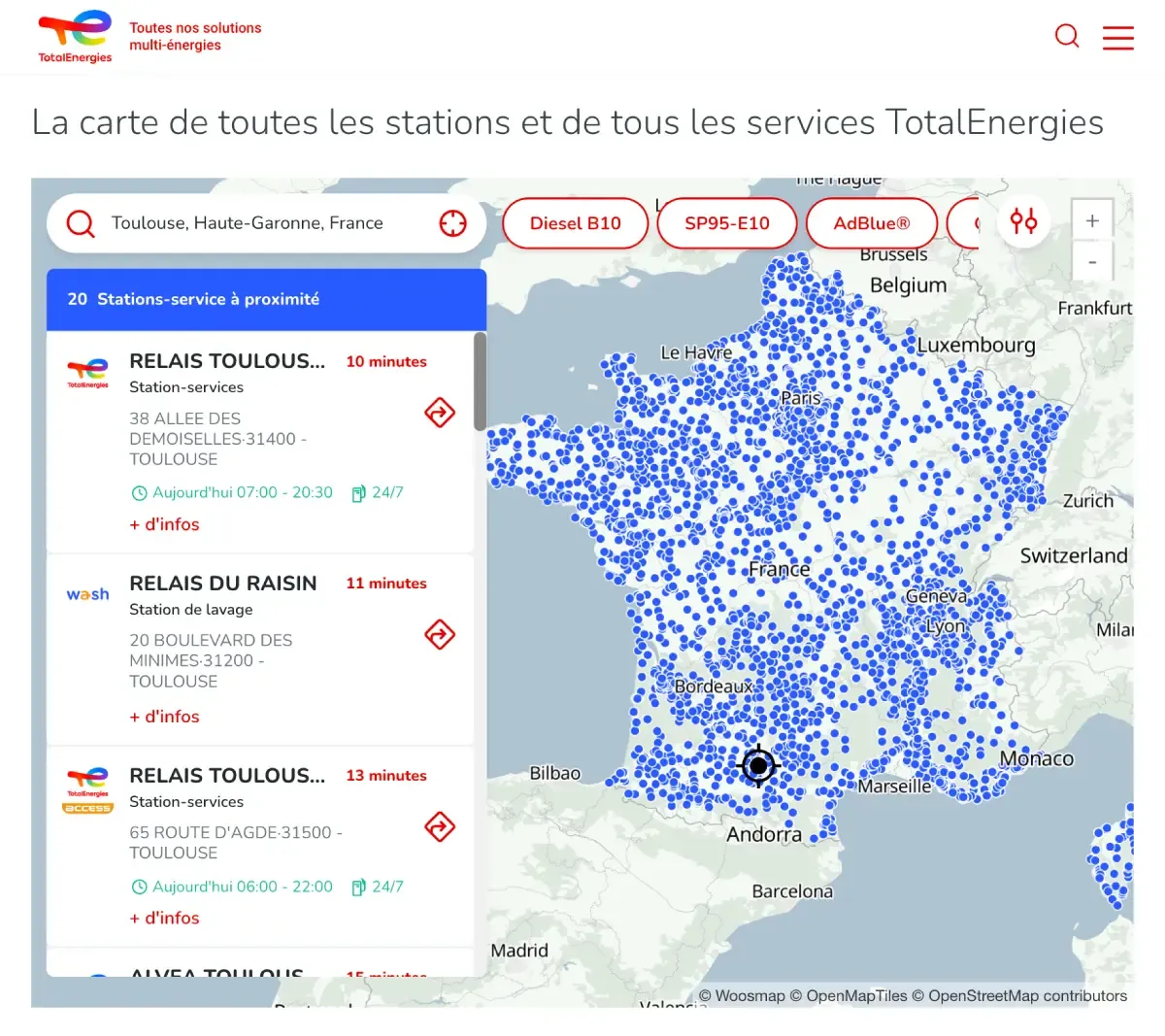Open the first RELAIS TOULOUS... station title
1165x1036 pixels.
[227, 361]
